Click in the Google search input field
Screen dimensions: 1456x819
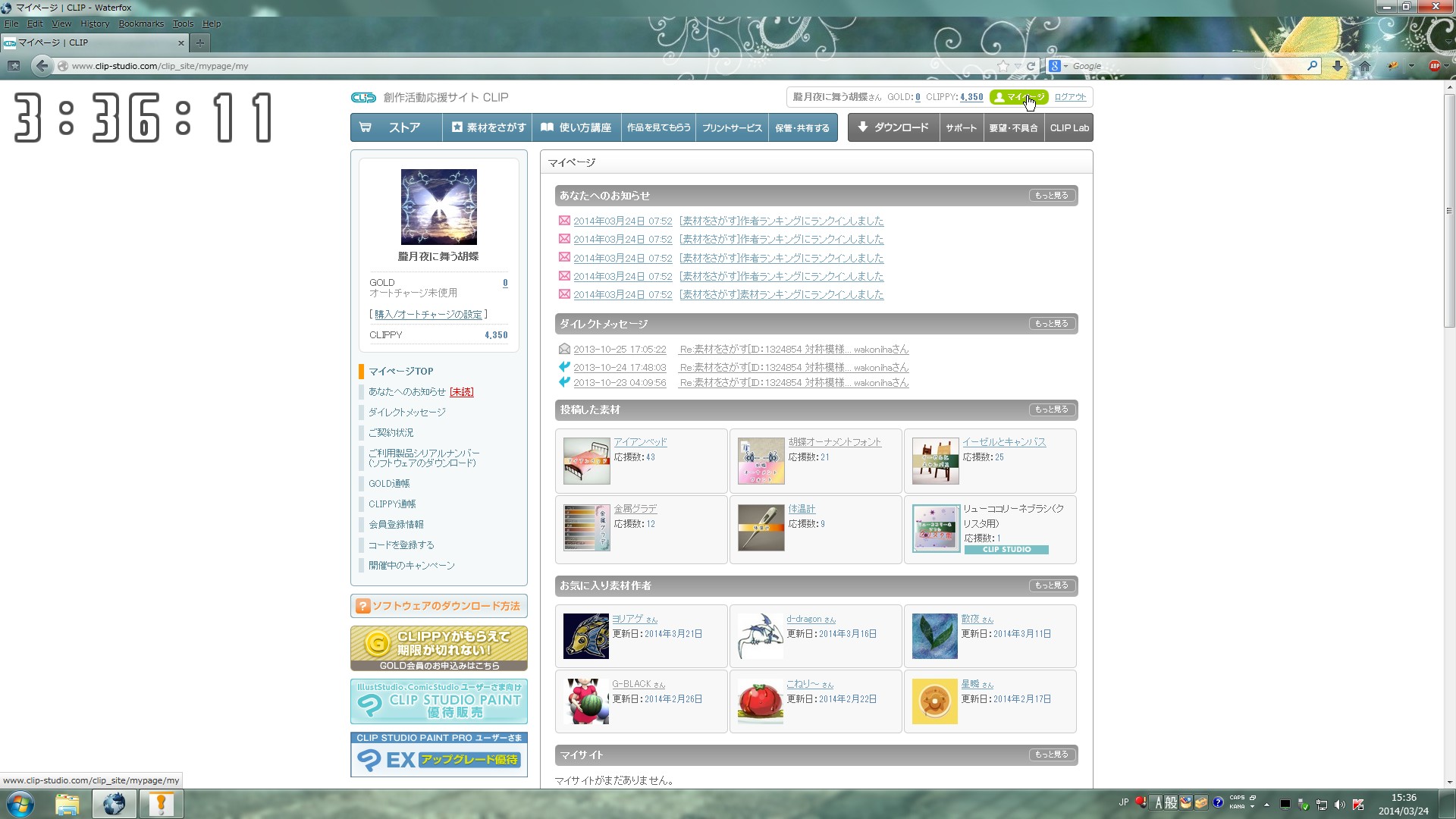(x=1183, y=66)
